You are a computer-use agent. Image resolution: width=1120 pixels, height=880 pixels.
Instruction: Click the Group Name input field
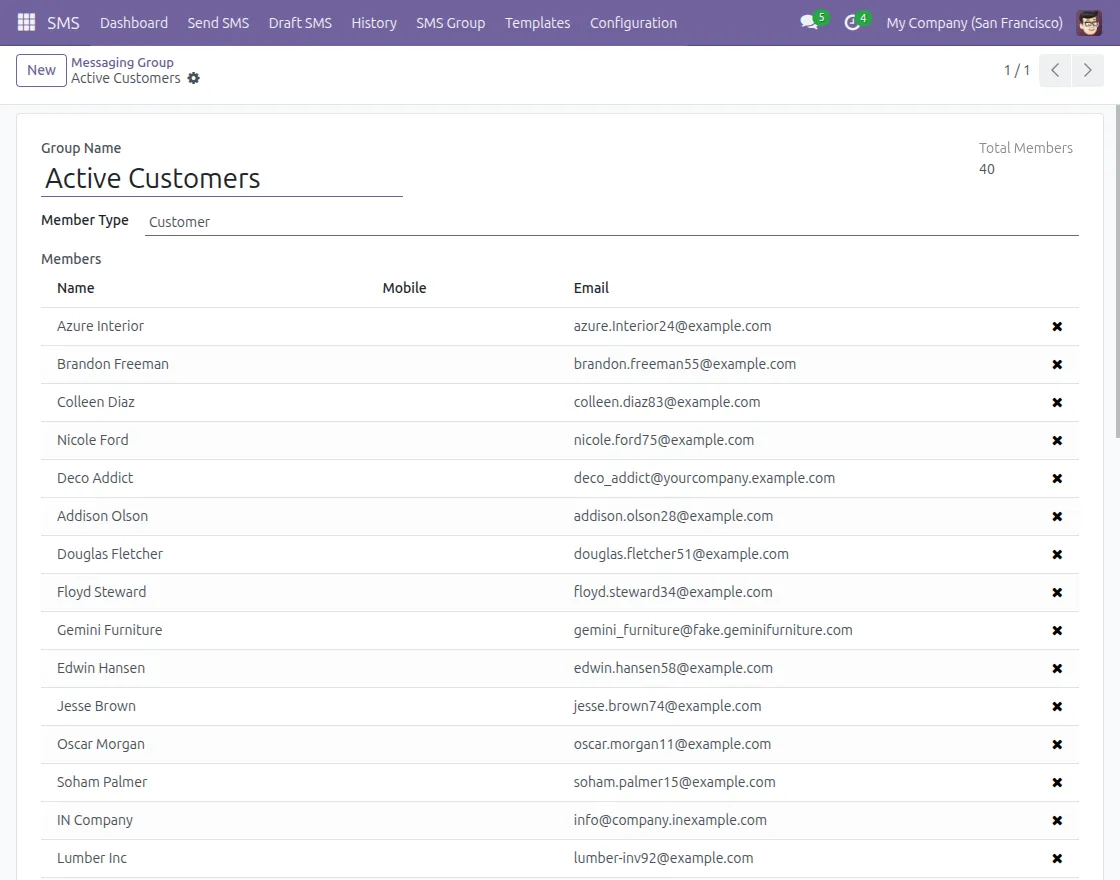coord(222,179)
